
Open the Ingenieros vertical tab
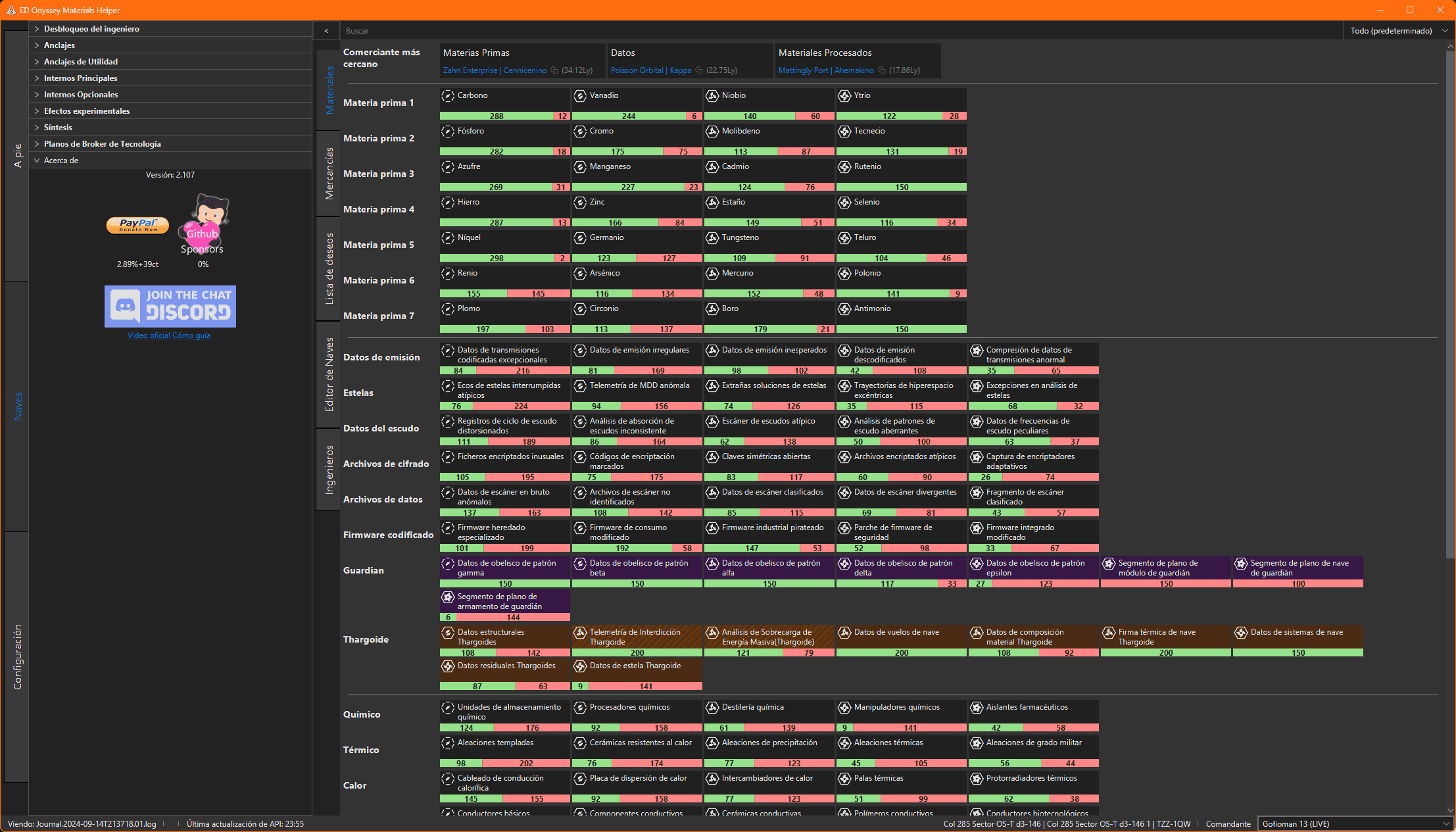(329, 470)
